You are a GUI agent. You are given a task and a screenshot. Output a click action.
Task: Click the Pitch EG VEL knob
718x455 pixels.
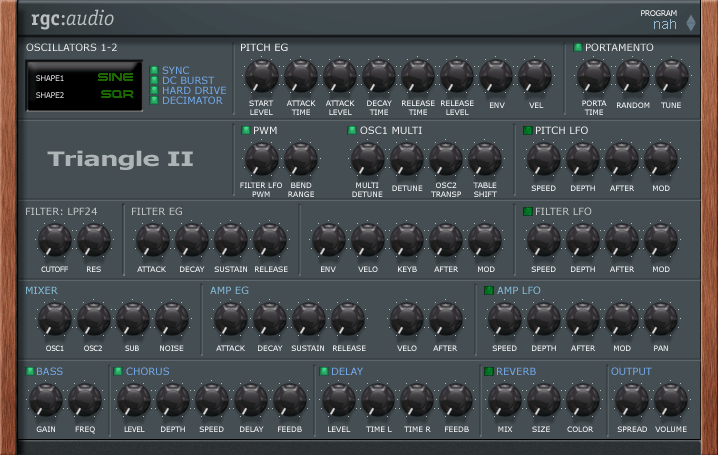pos(535,76)
